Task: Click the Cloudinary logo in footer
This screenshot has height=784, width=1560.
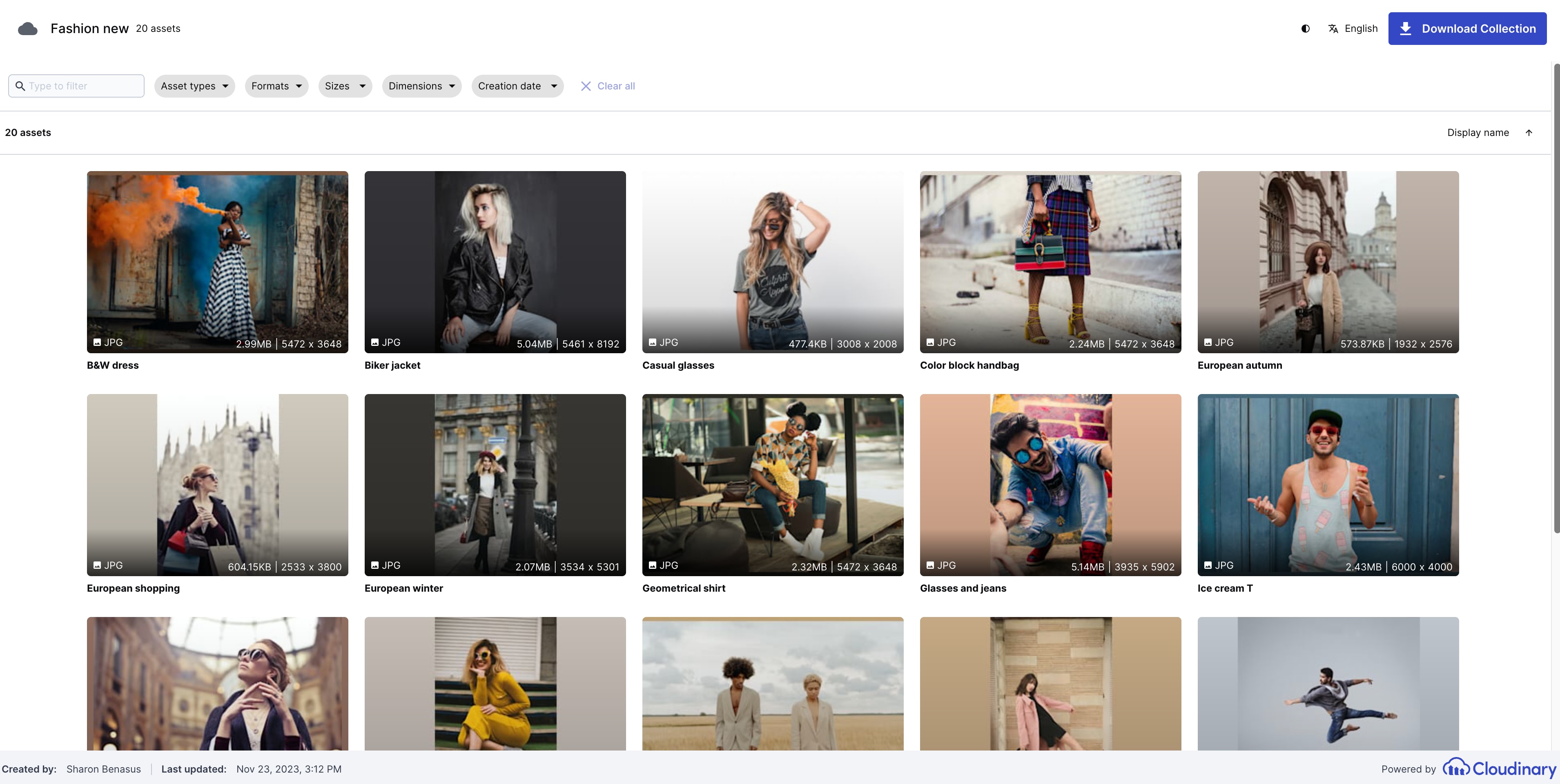Action: pyautogui.click(x=1499, y=768)
